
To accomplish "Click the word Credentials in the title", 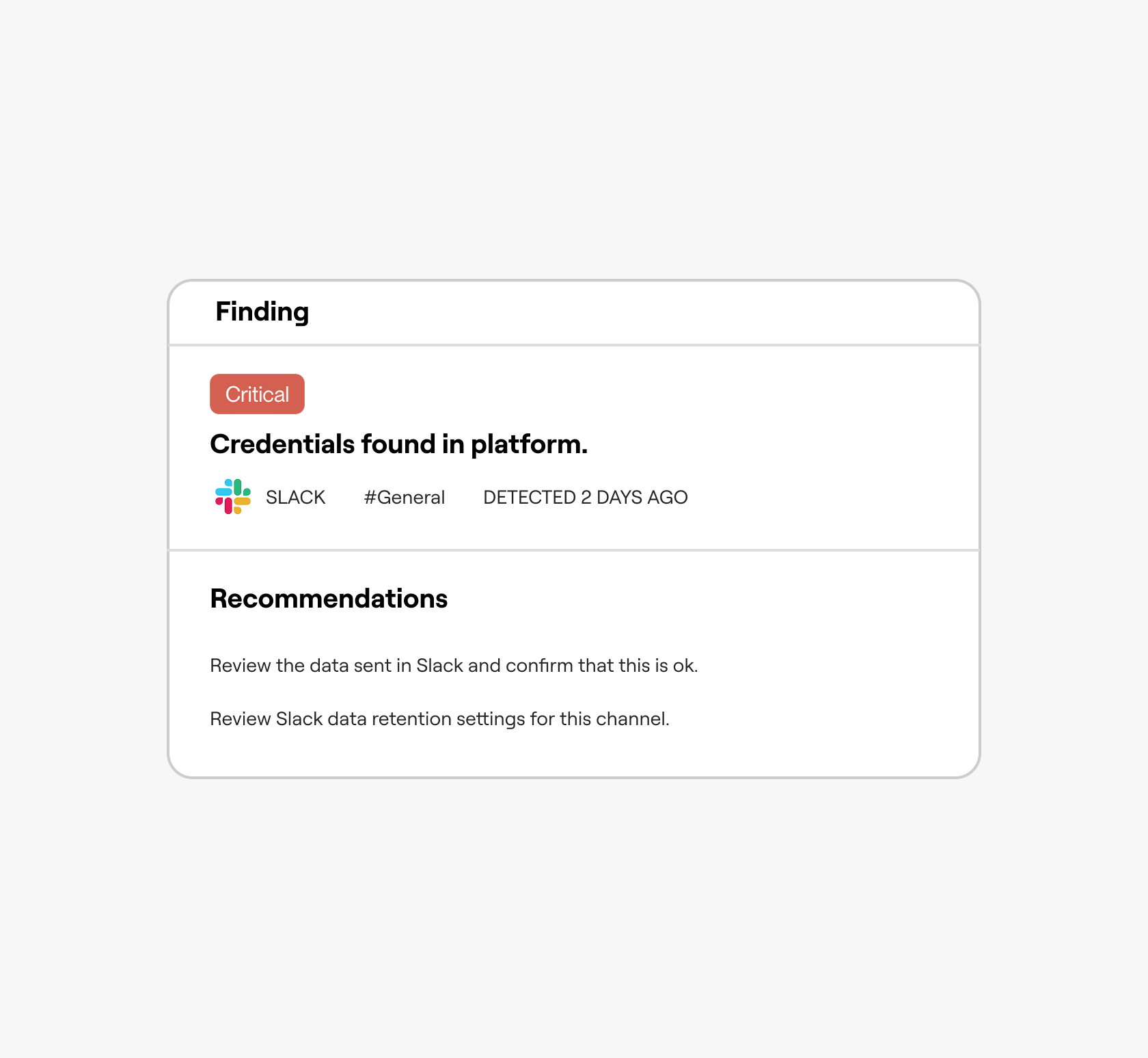I will (x=283, y=444).
